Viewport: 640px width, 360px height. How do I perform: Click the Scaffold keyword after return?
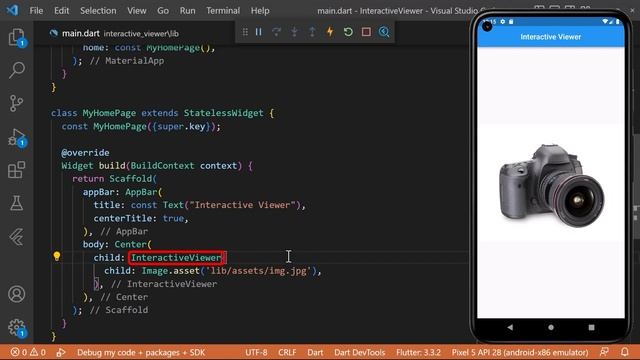coord(130,179)
